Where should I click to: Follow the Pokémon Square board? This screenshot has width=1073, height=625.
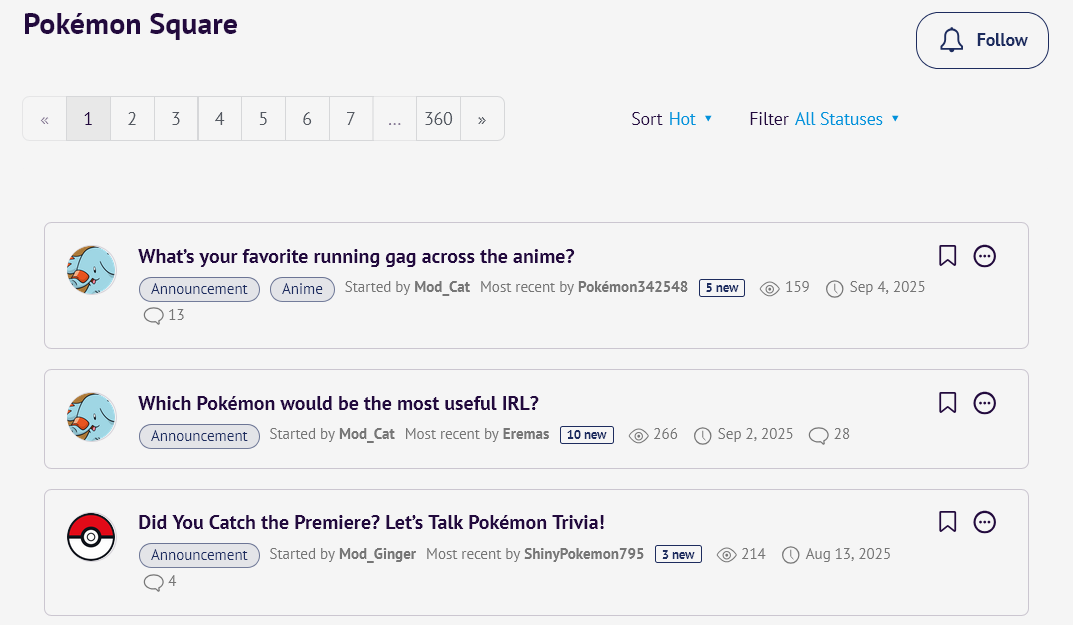983,40
